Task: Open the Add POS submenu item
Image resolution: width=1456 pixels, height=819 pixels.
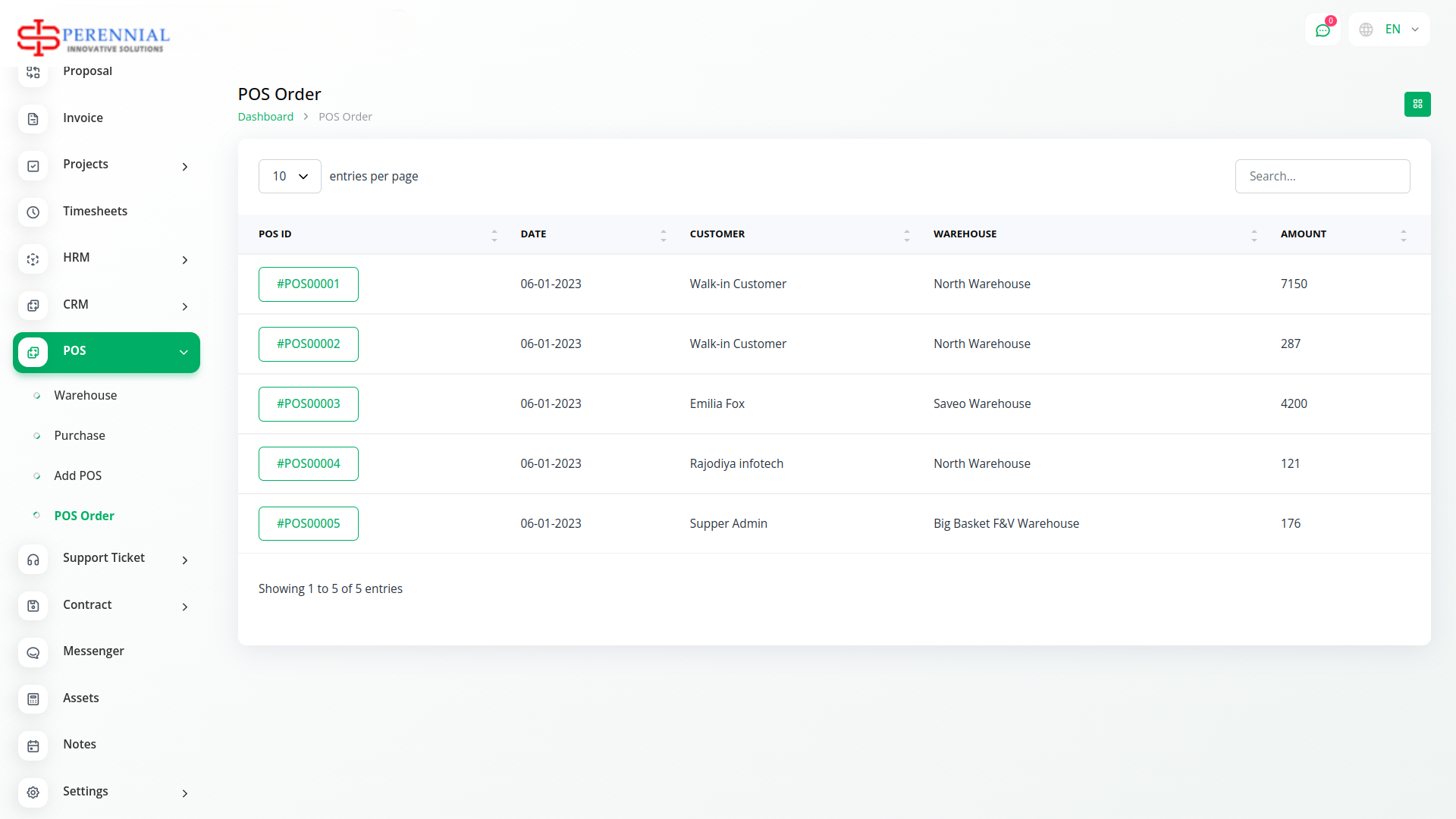Action: pos(77,475)
